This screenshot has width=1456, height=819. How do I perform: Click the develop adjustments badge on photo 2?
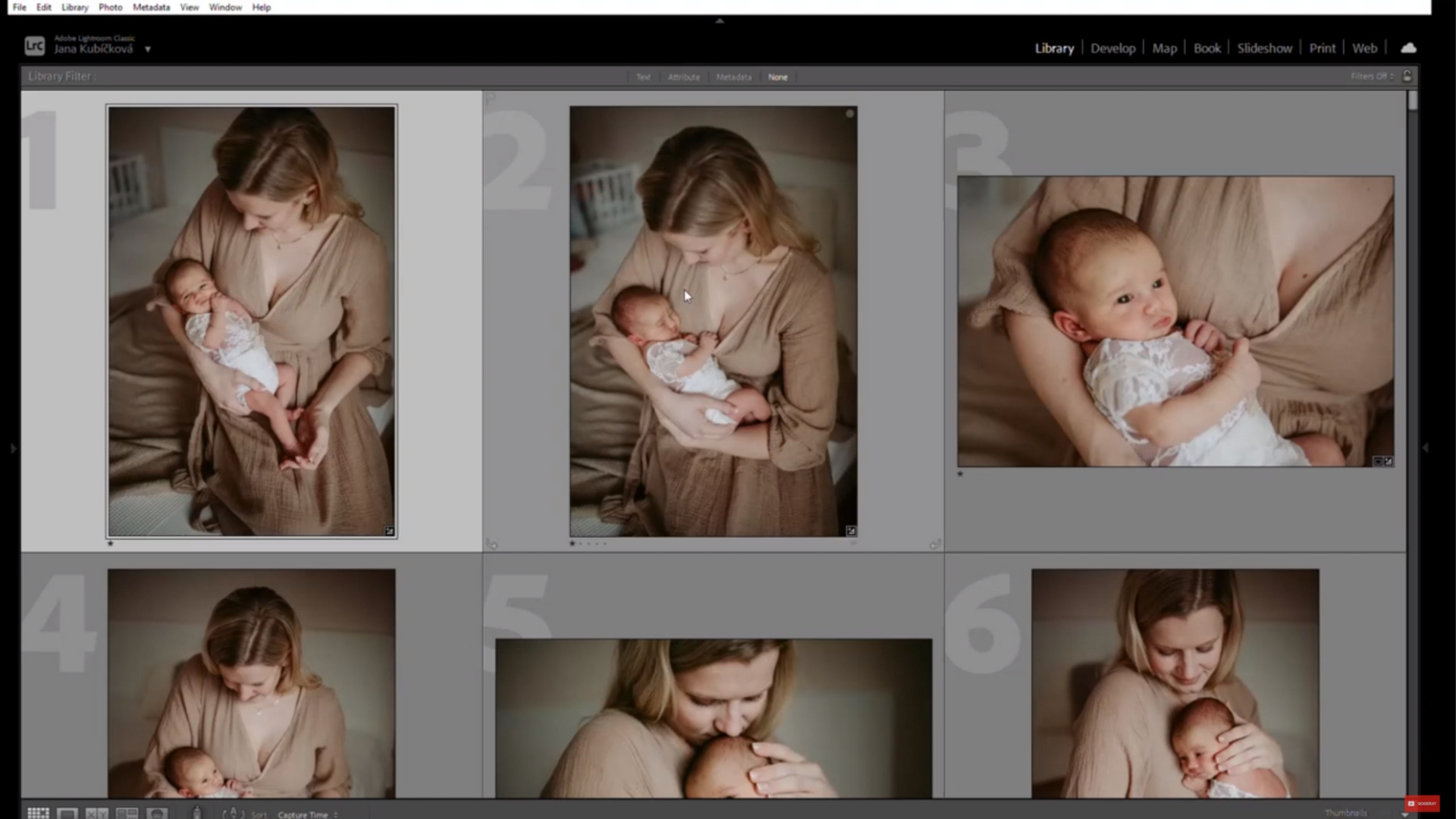click(851, 531)
